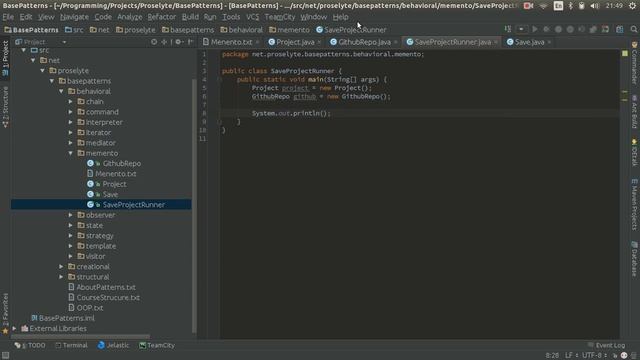Open the TeamCity menu

tap(280, 17)
